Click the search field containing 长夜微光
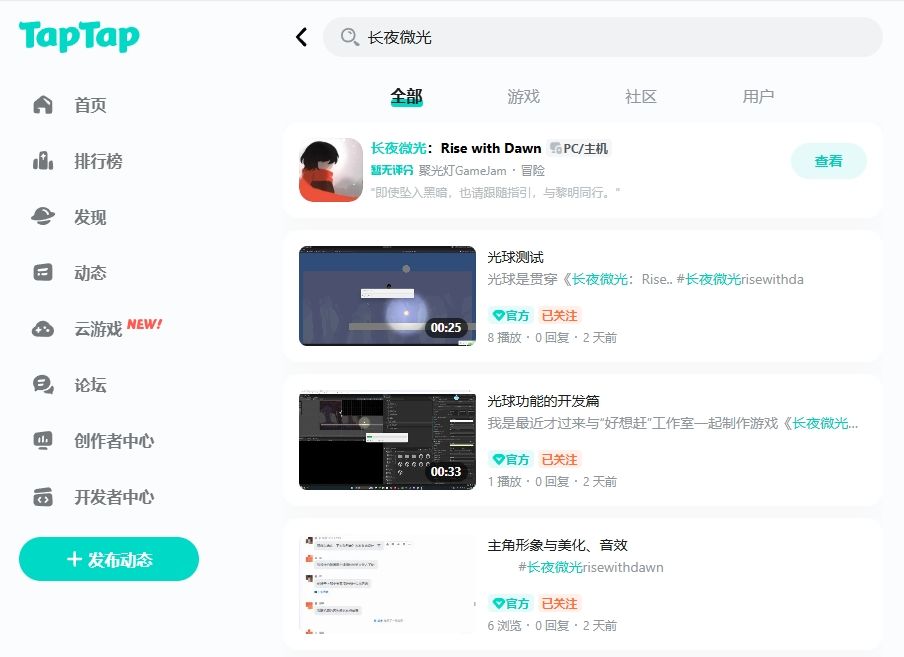This screenshot has width=904, height=657. (602, 37)
